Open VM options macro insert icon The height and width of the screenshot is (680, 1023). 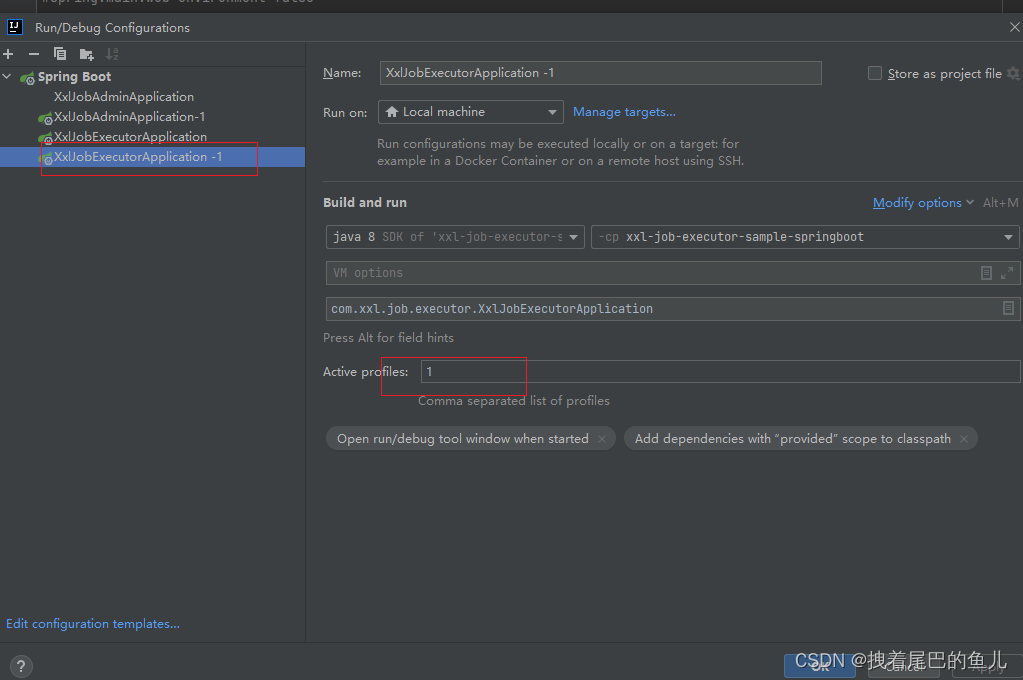point(986,273)
